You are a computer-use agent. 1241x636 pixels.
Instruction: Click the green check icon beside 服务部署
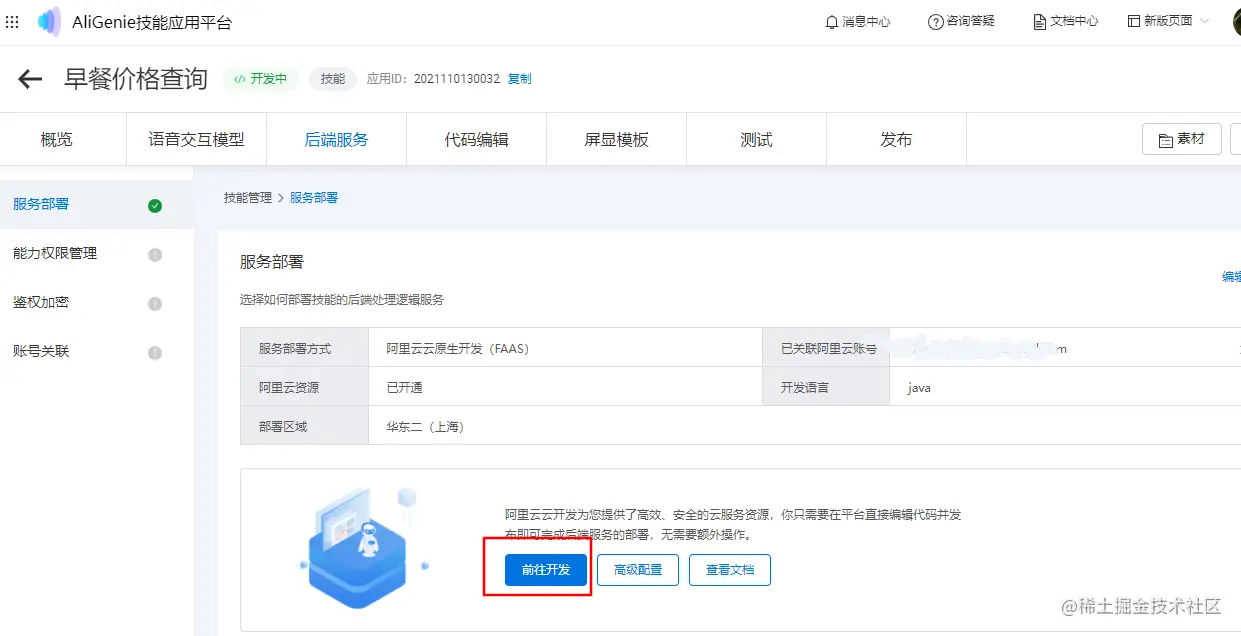(155, 206)
